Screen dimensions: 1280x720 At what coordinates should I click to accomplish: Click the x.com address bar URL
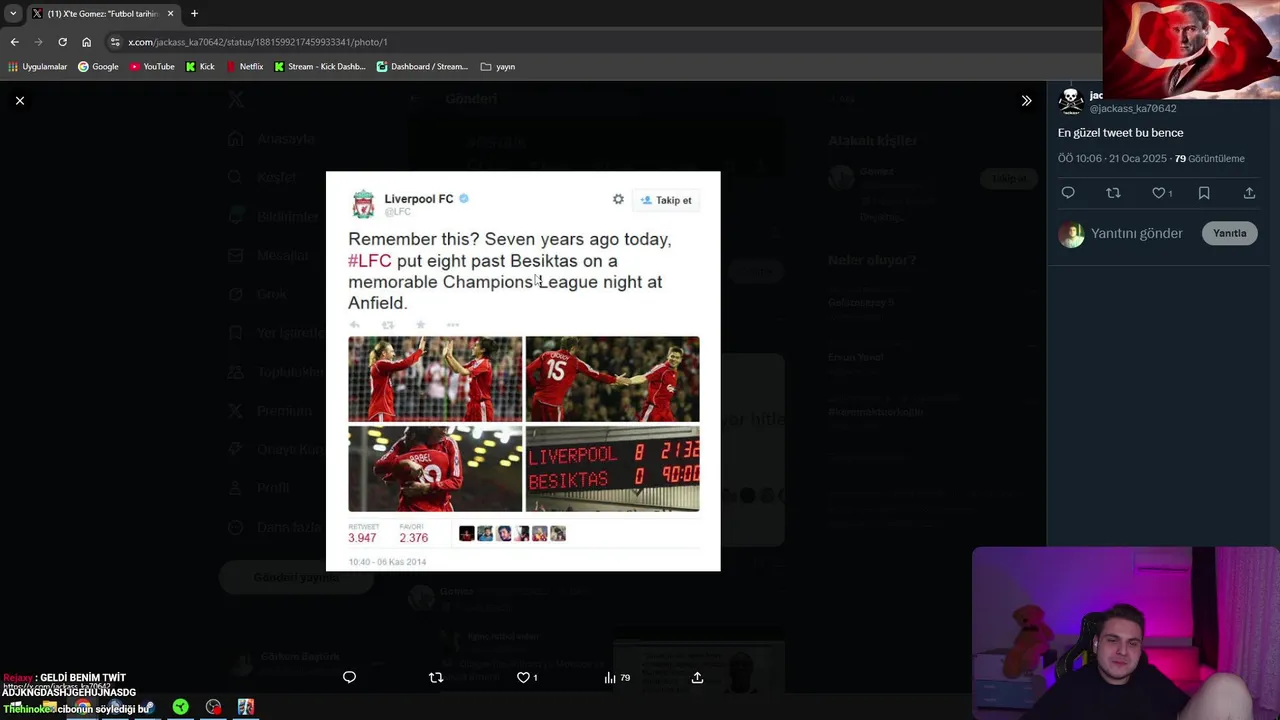[257, 42]
